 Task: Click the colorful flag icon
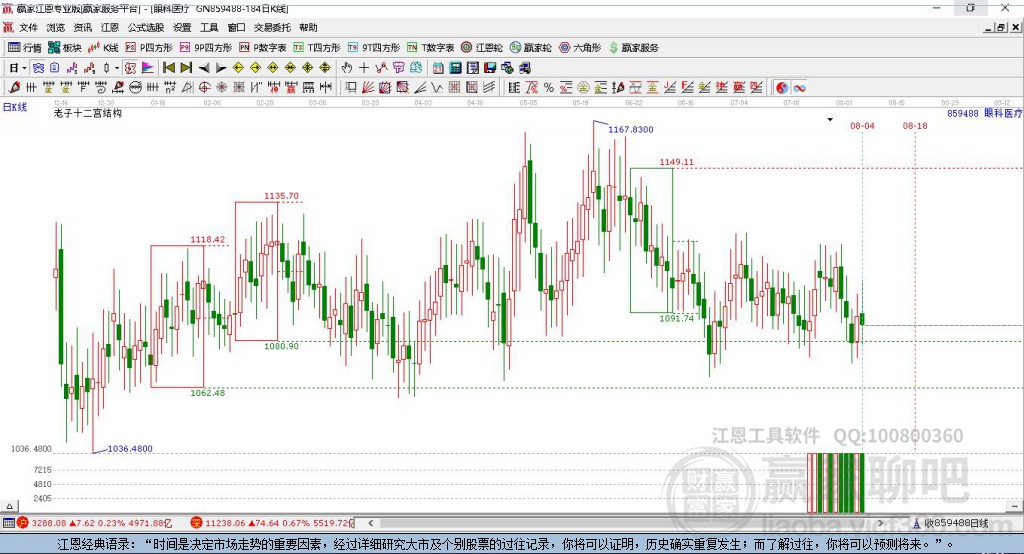click(x=148, y=68)
